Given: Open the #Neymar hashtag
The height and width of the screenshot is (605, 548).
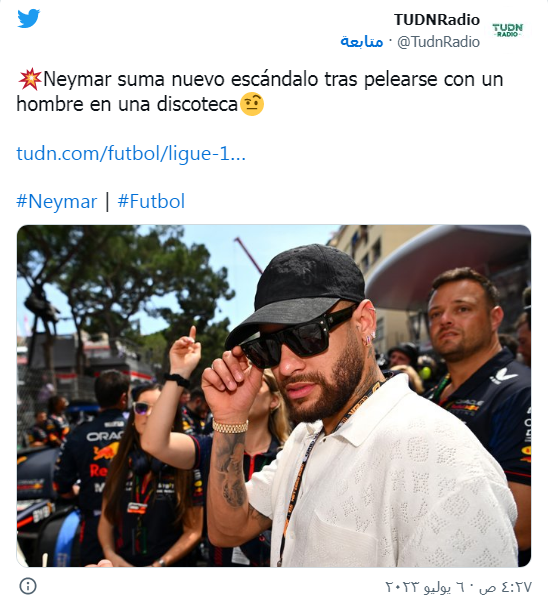Looking at the screenshot, I should (x=56, y=201).
